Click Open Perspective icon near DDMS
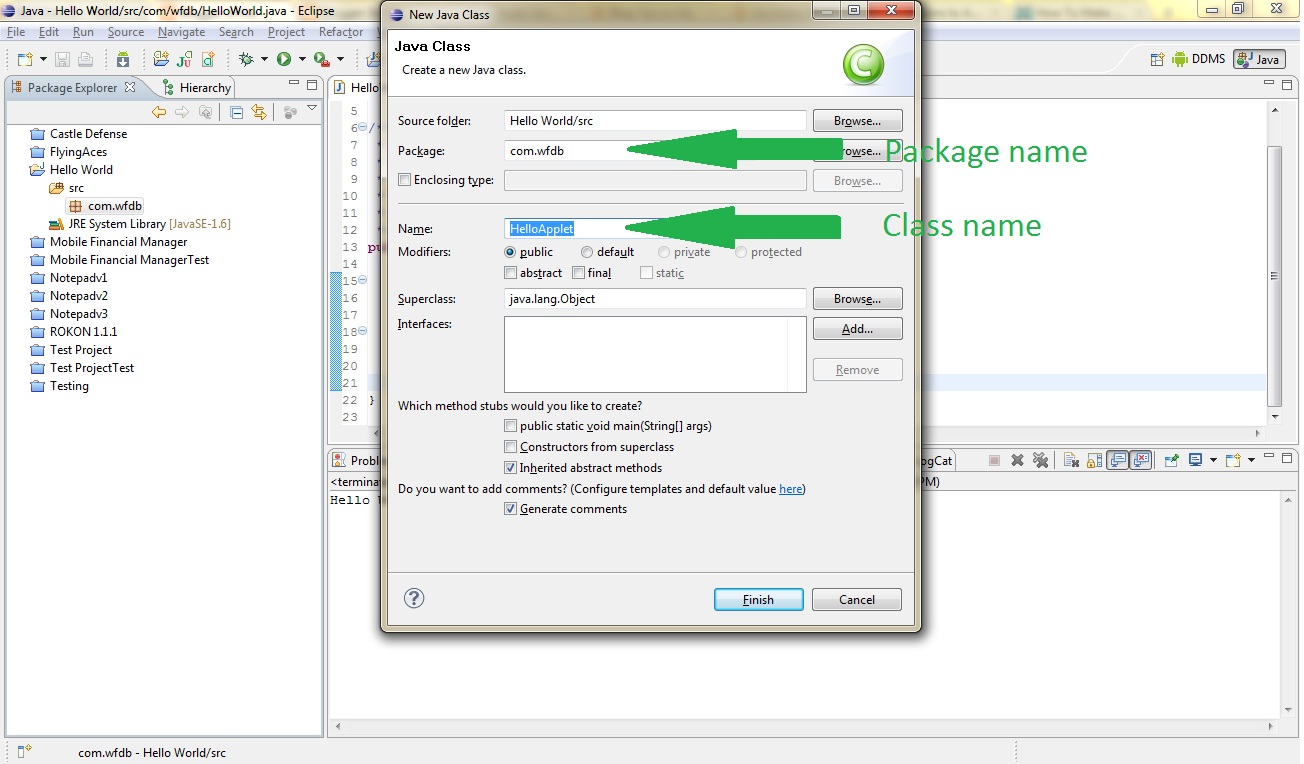Screen dimensions: 1304x764 tap(1157, 59)
